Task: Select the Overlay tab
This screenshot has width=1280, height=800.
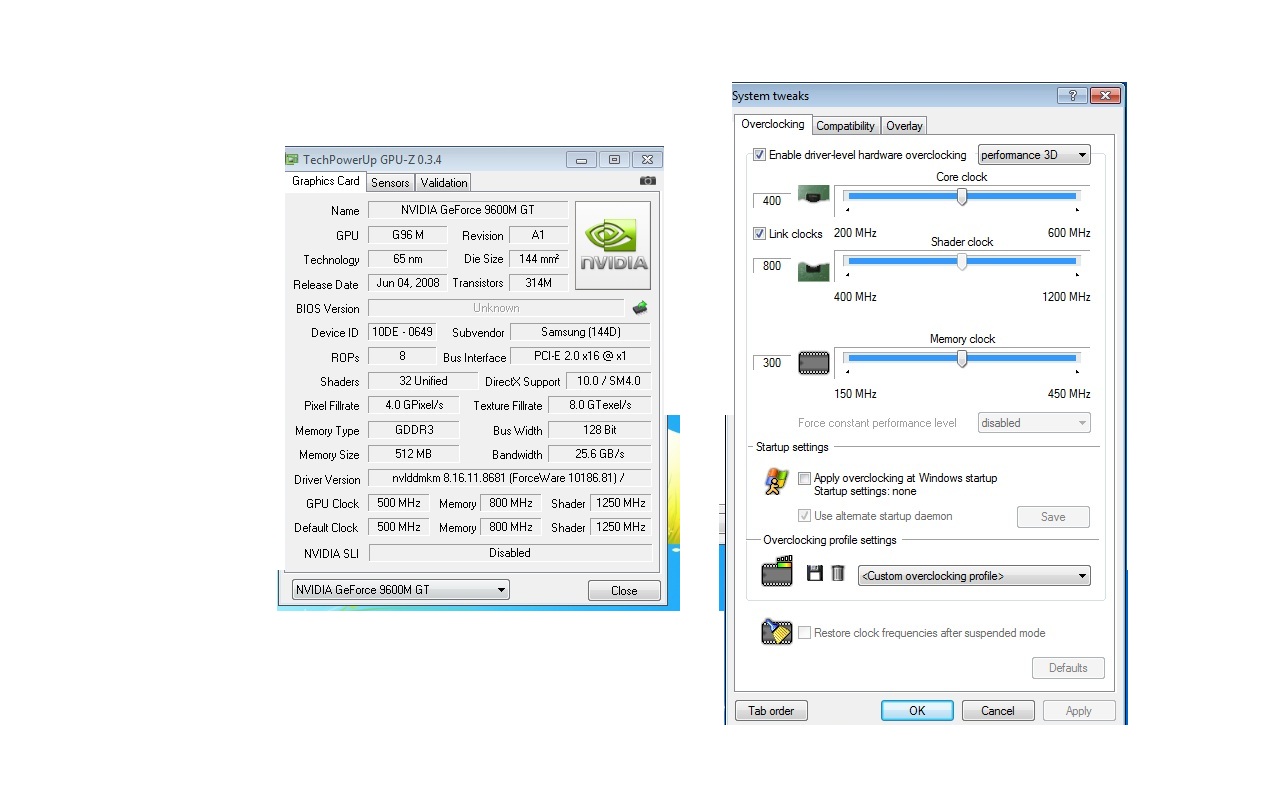Action: coord(904,126)
